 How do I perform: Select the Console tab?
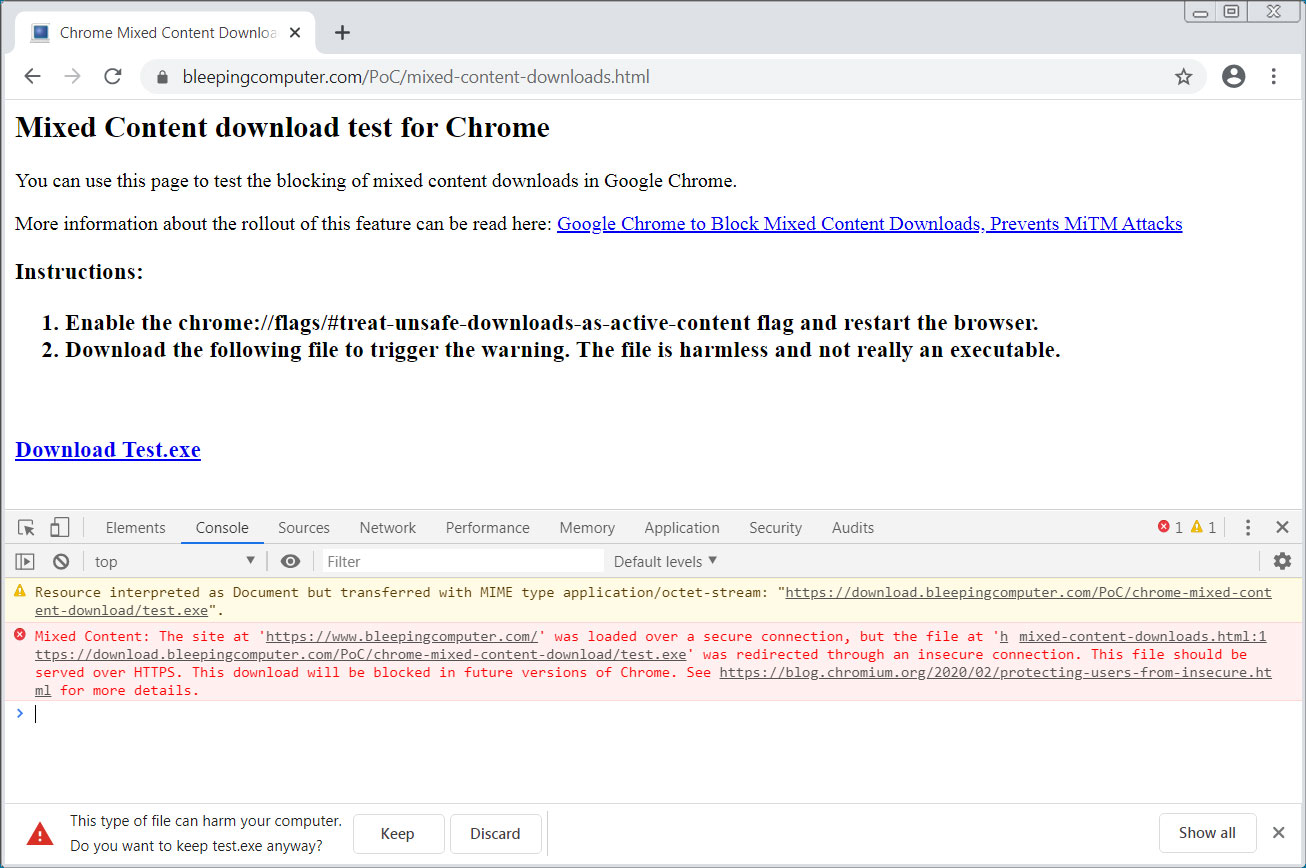click(222, 528)
